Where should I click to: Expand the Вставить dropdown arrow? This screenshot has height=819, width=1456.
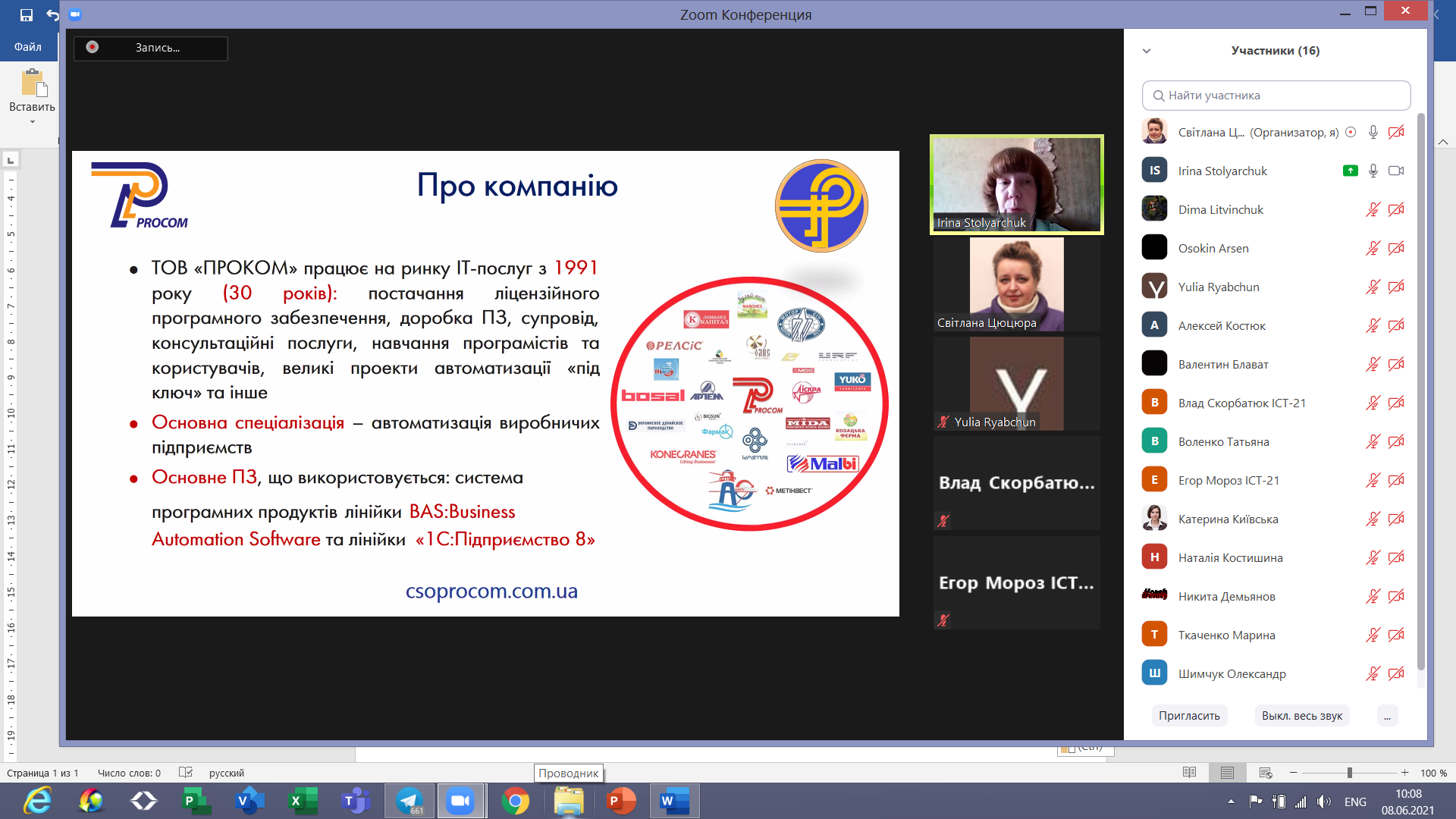(32, 122)
